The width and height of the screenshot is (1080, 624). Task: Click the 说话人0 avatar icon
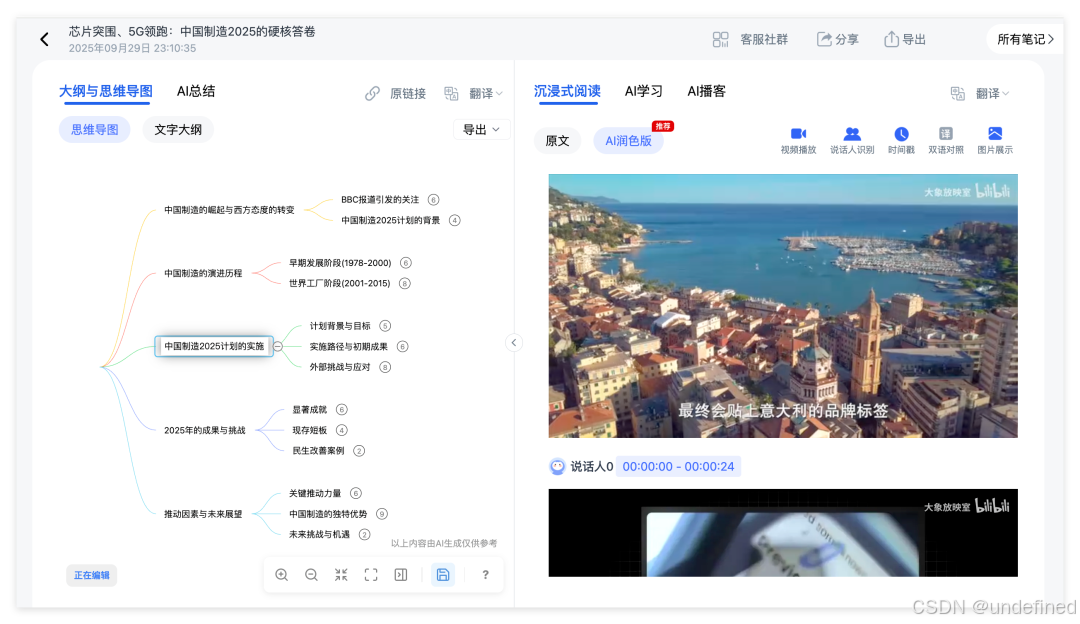coord(557,466)
